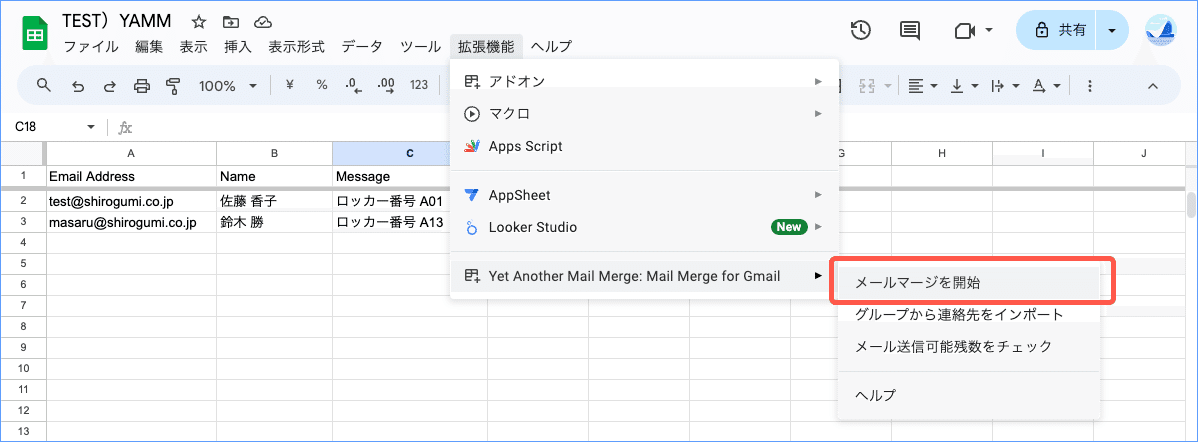
Task: Click the 共有 share button
Action: tap(1058, 31)
